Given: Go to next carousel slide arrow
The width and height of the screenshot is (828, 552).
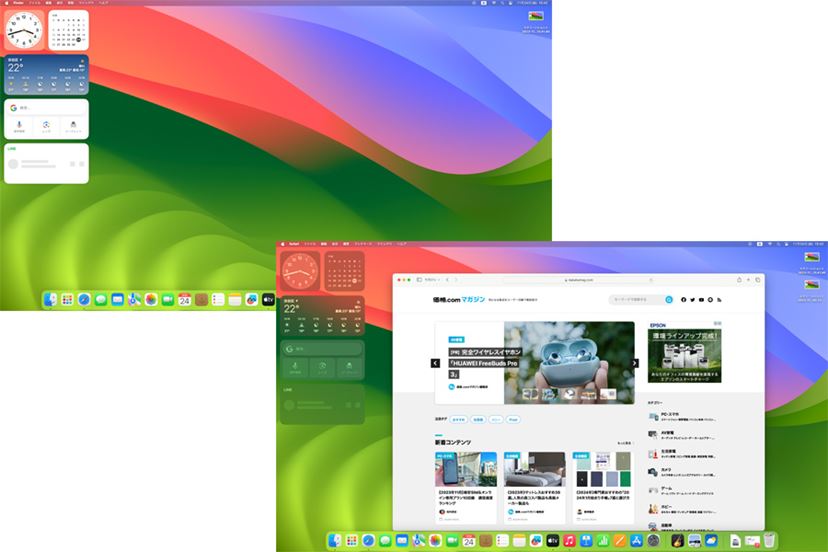Looking at the screenshot, I should (x=634, y=363).
